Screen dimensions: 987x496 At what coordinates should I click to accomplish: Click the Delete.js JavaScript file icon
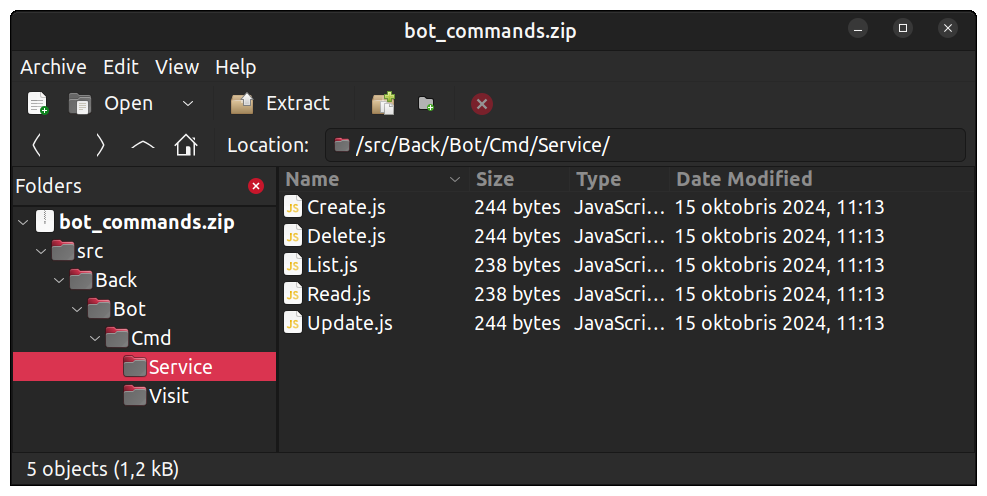(x=293, y=236)
